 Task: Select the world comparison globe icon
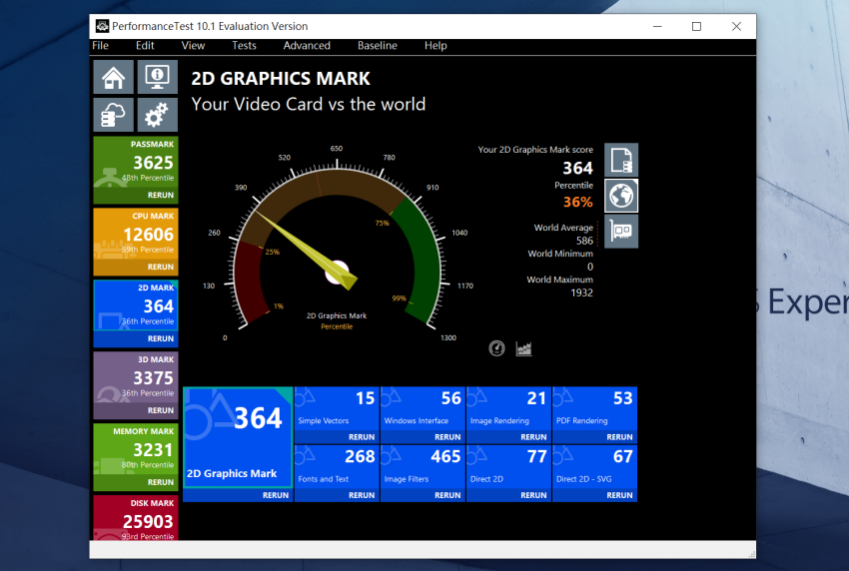tap(621, 195)
